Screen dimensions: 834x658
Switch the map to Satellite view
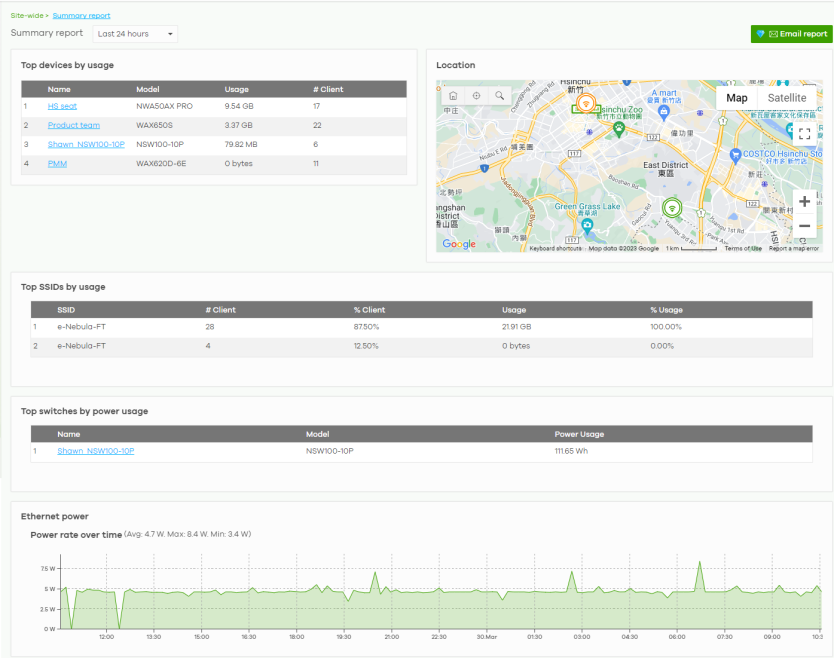click(x=786, y=98)
